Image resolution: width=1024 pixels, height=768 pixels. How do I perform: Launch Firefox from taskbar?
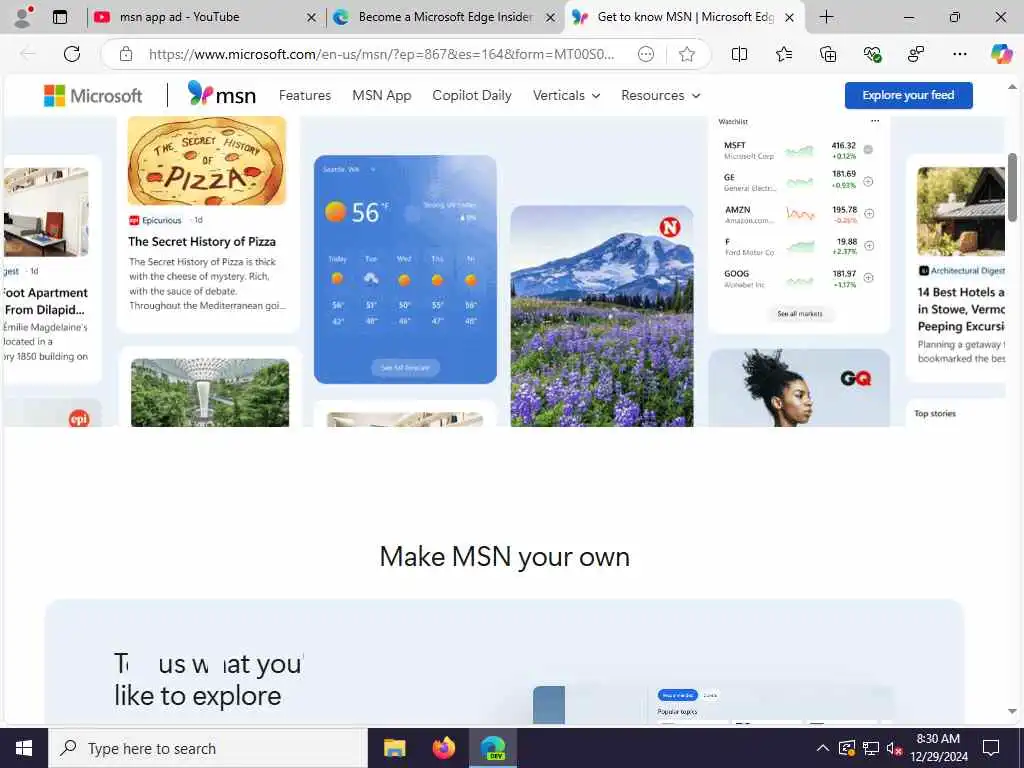pos(443,748)
